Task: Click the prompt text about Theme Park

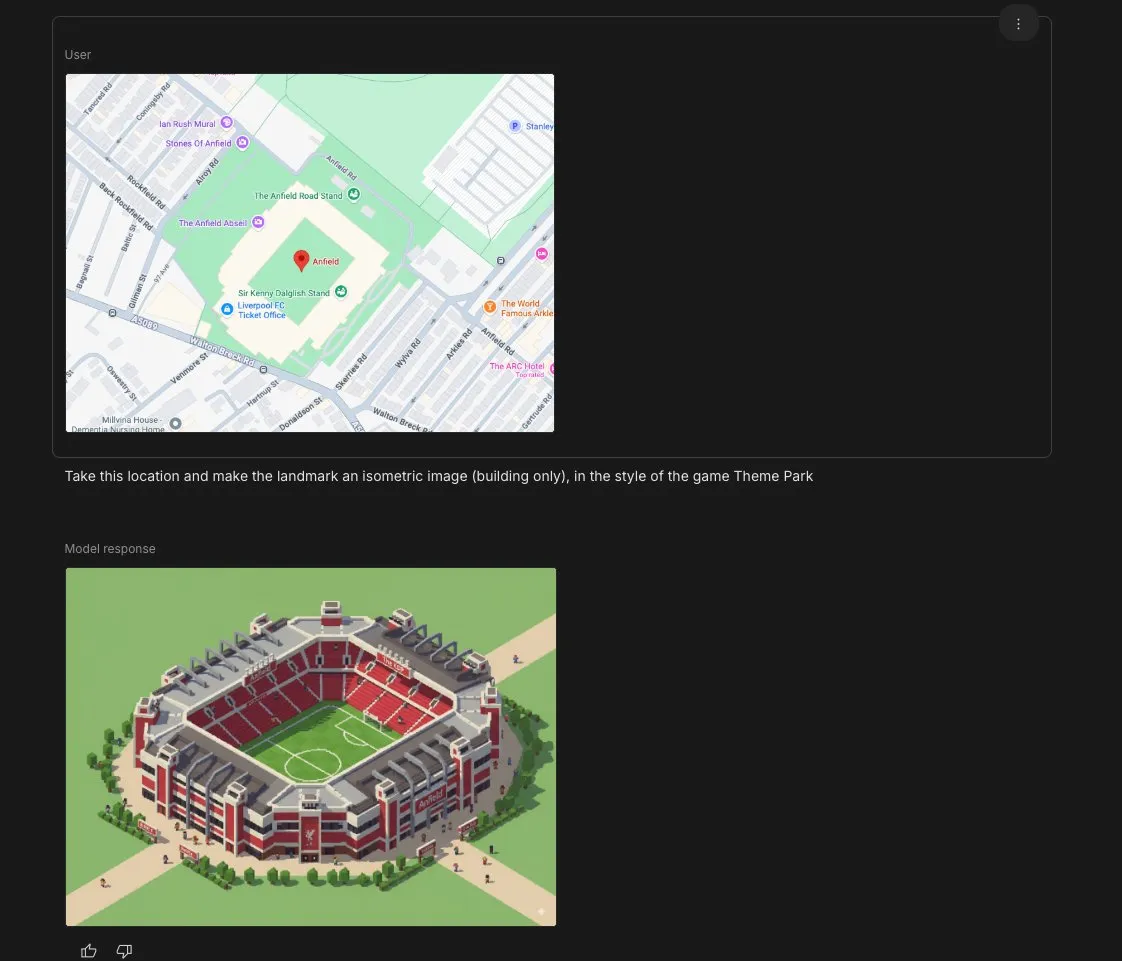Action: [438, 476]
